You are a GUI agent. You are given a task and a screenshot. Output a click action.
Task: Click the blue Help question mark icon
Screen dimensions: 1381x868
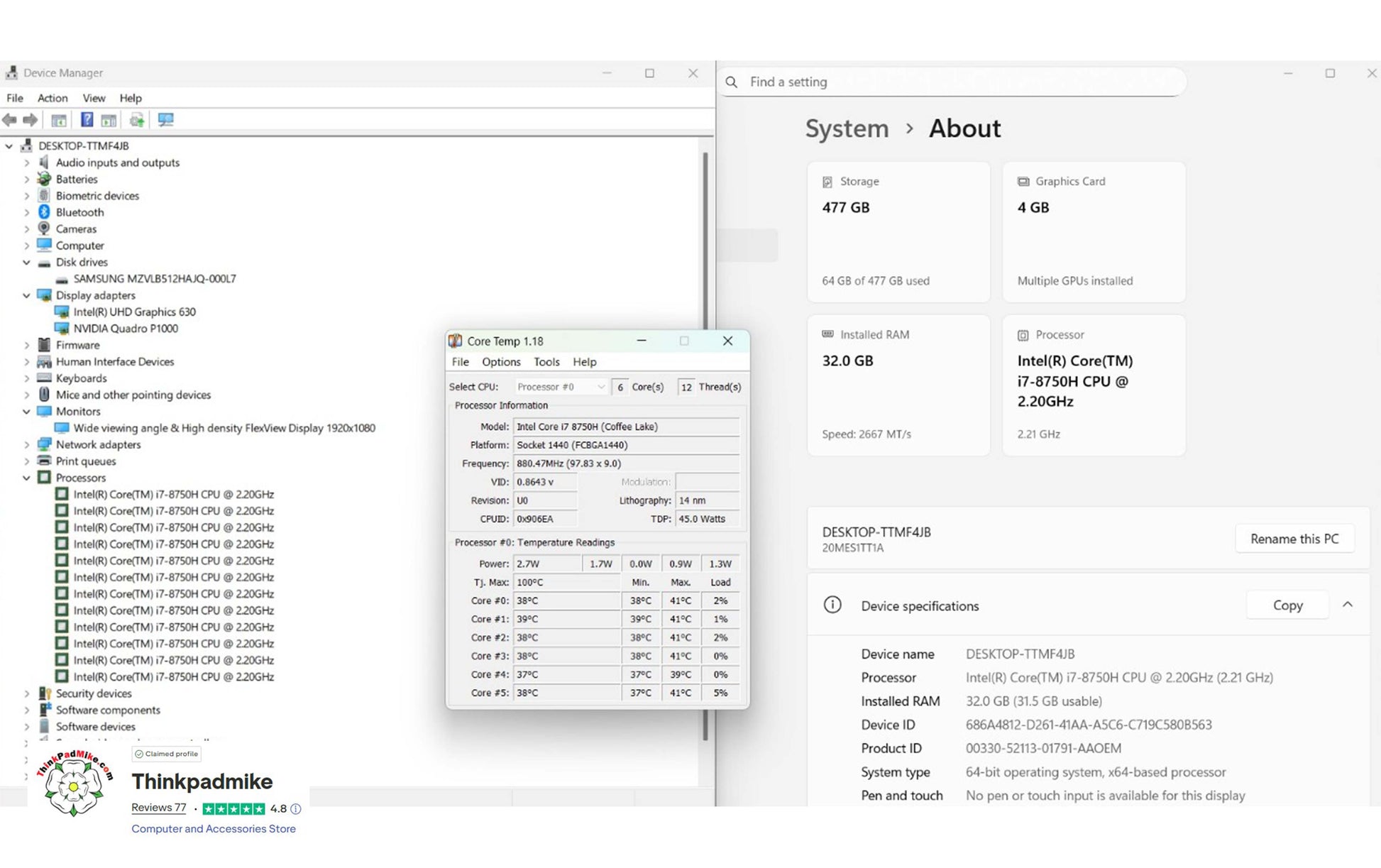pos(87,120)
